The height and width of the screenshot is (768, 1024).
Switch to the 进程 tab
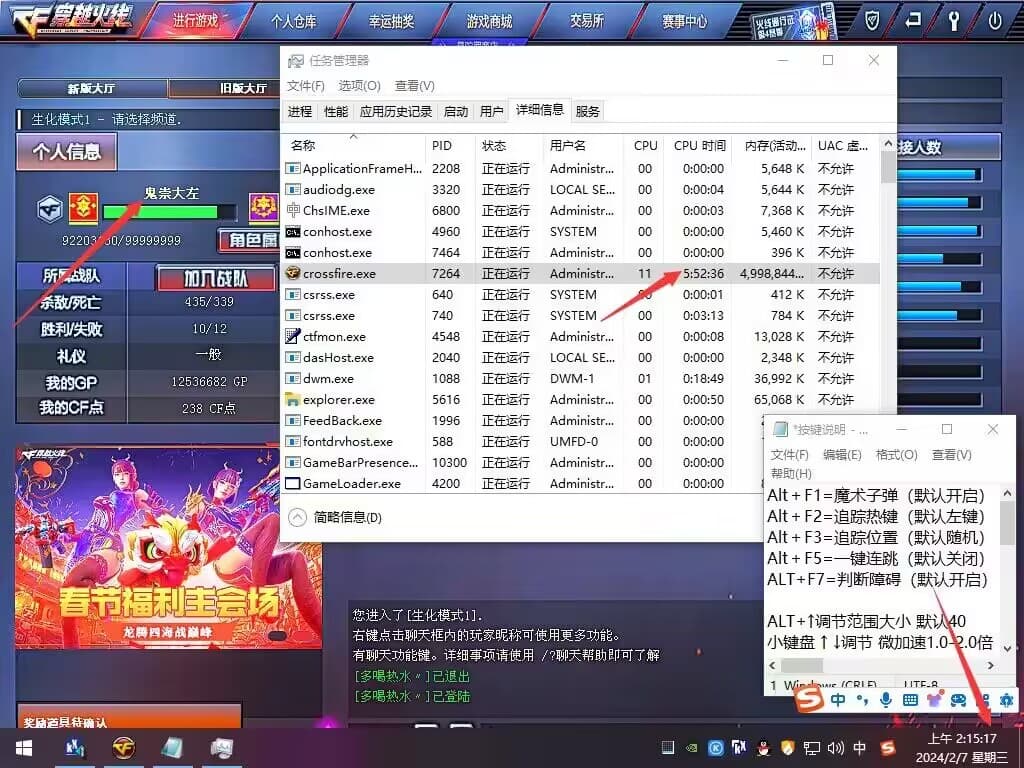(300, 112)
